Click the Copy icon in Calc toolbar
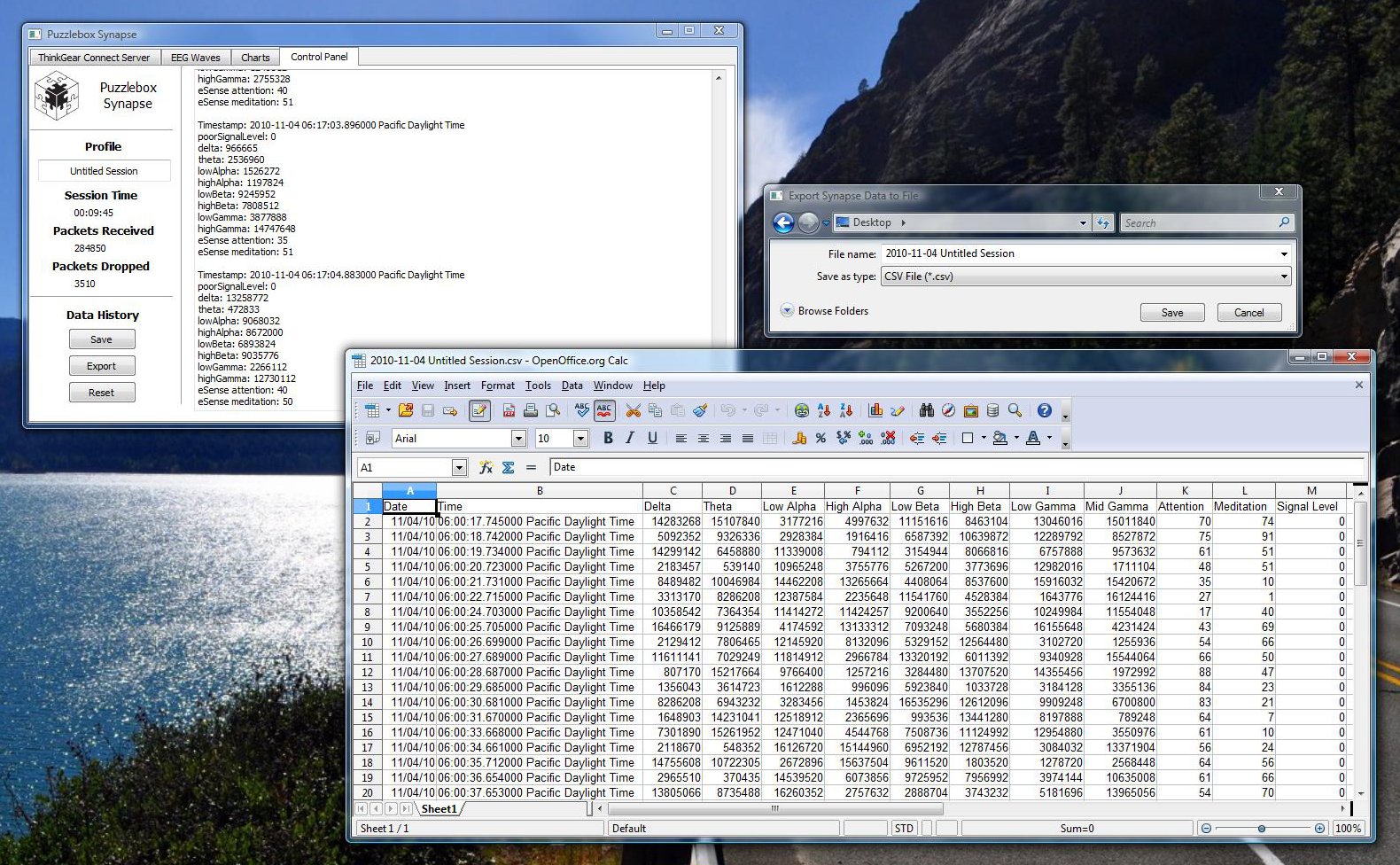 (655, 410)
